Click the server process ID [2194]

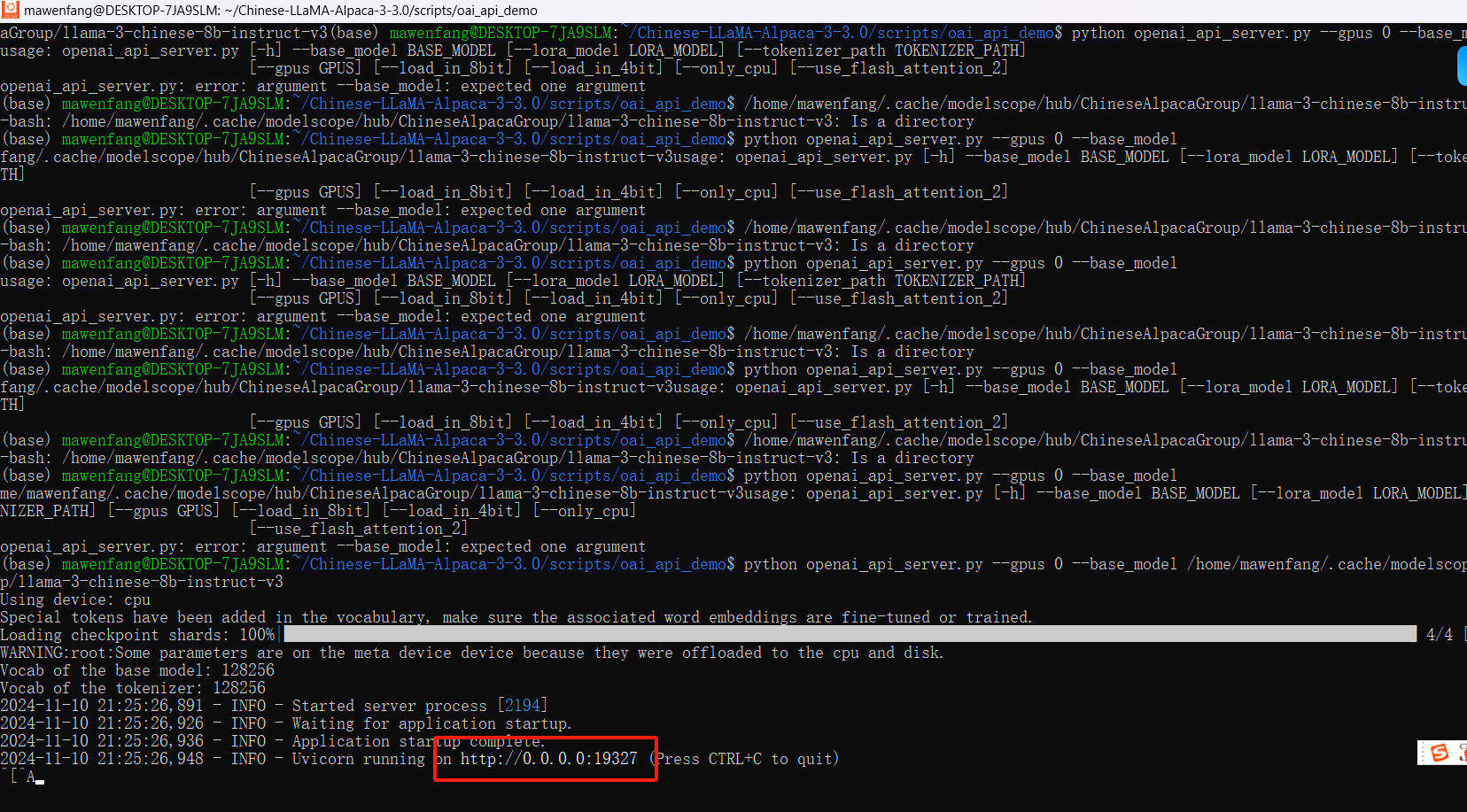(522, 706)
